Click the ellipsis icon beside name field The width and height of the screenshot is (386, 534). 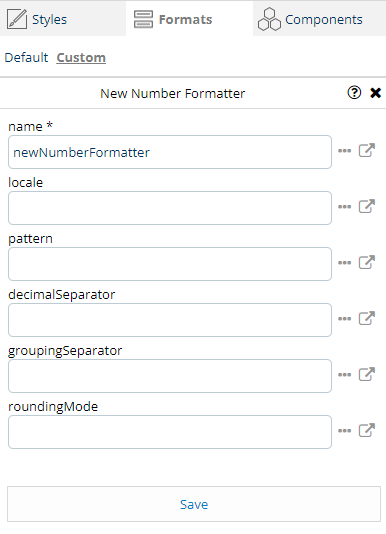point(344,151)
